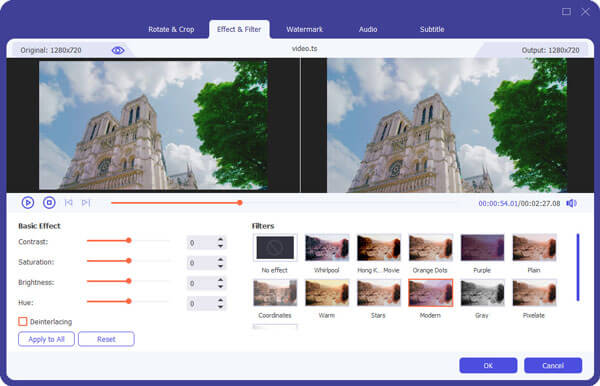Increase Contrast value with up arrow
600x386 pixels.
pos(220,239)
